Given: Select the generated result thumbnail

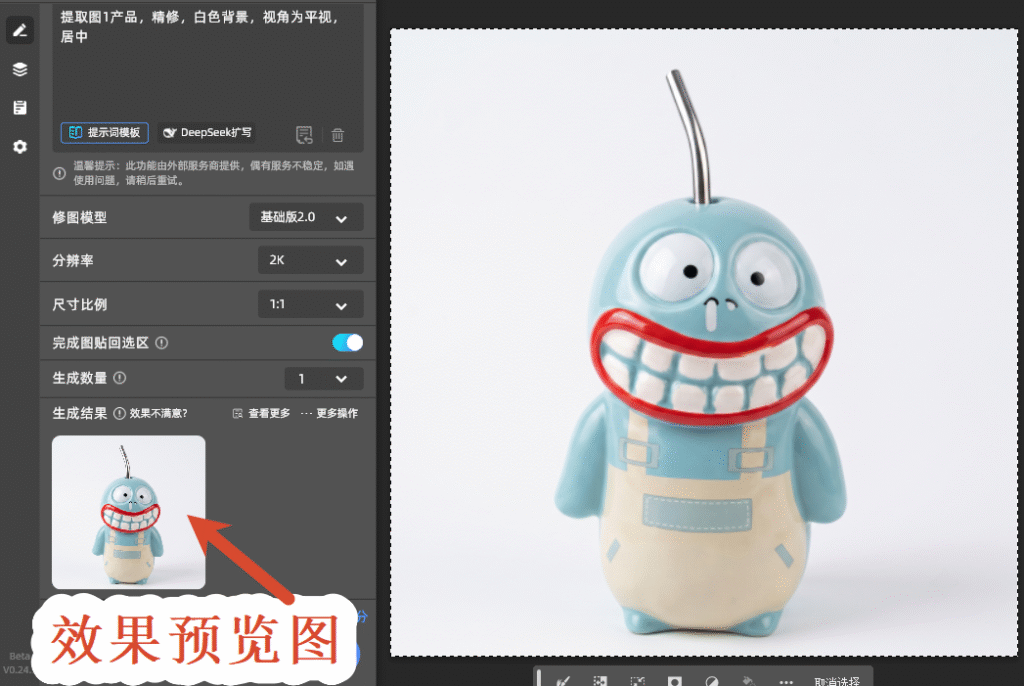Looking at the screenshot, I should (129, 512).
